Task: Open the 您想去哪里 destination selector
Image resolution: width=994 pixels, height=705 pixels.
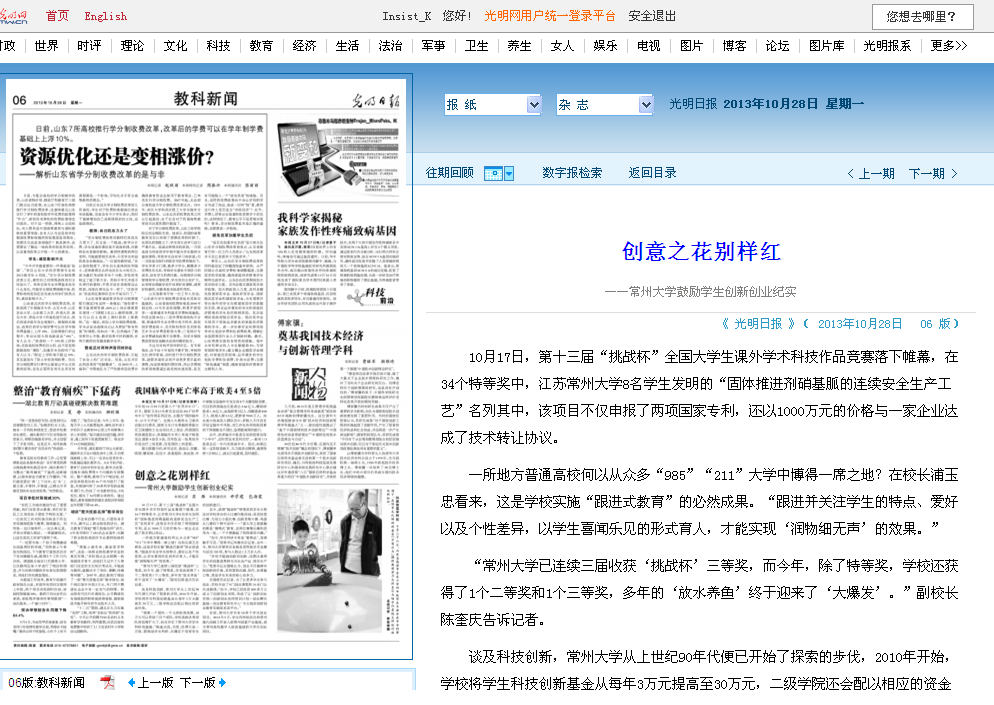Action: coord(921,17)
